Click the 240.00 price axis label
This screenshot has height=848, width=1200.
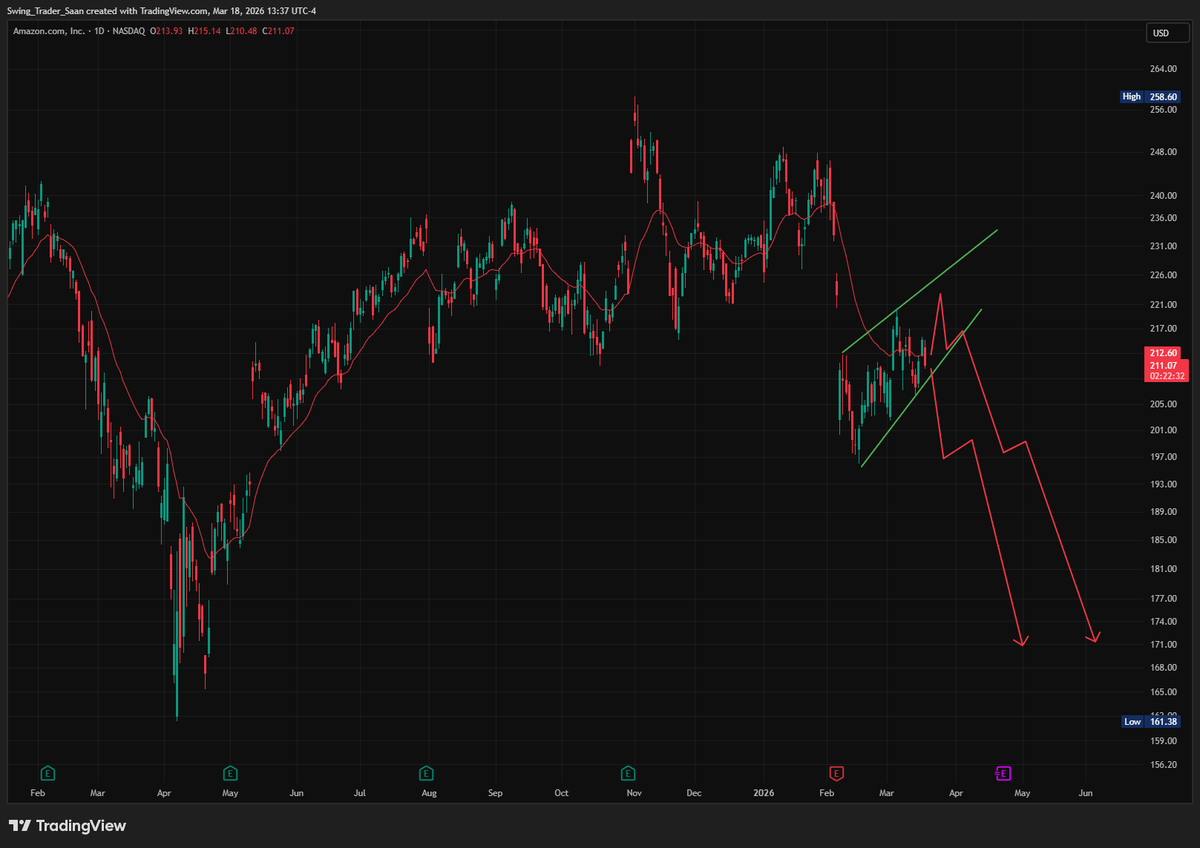point(1163,195)
